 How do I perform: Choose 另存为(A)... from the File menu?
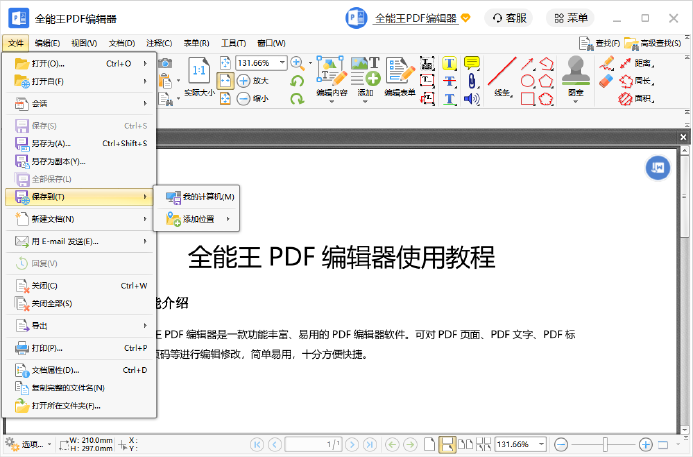point(58,143)
